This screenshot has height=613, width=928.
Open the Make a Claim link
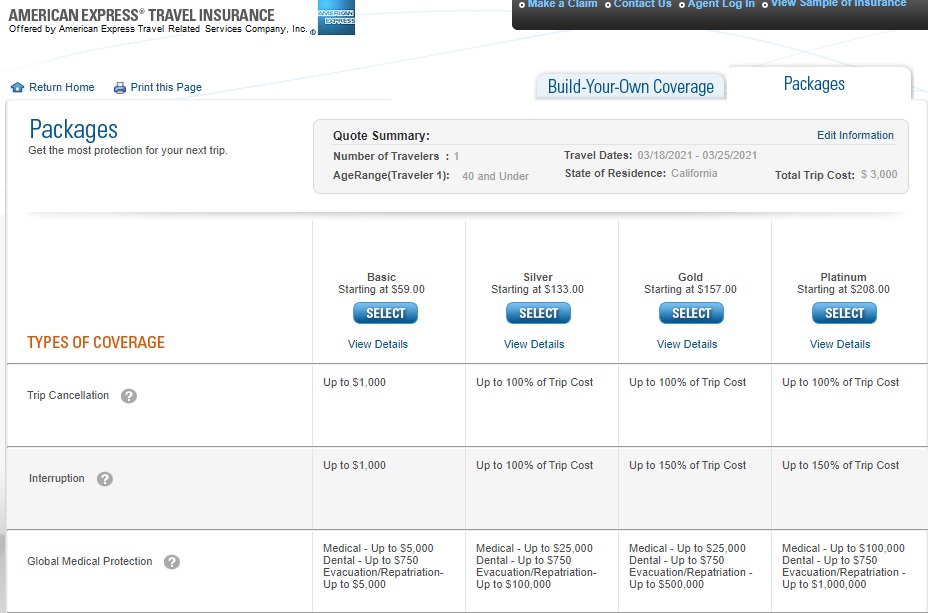(x=562, y=4)
